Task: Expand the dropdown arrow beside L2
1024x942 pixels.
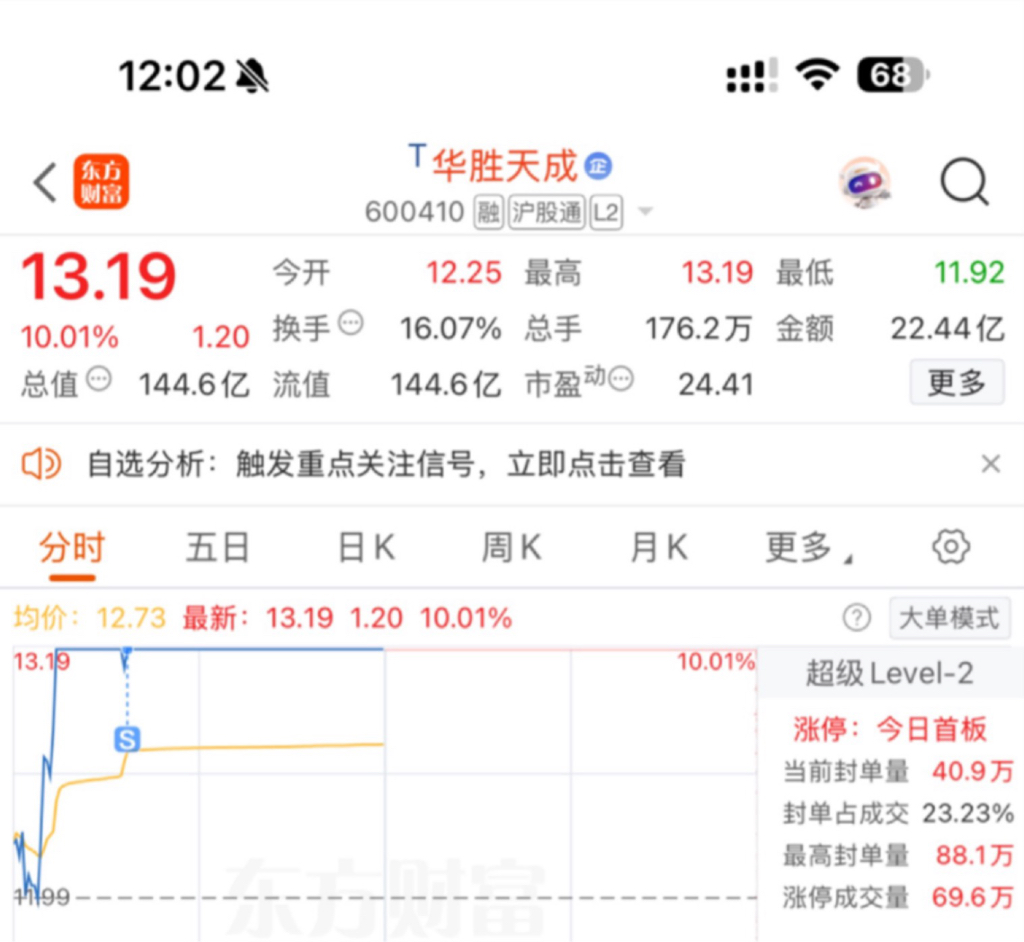Action: (645, 212)
